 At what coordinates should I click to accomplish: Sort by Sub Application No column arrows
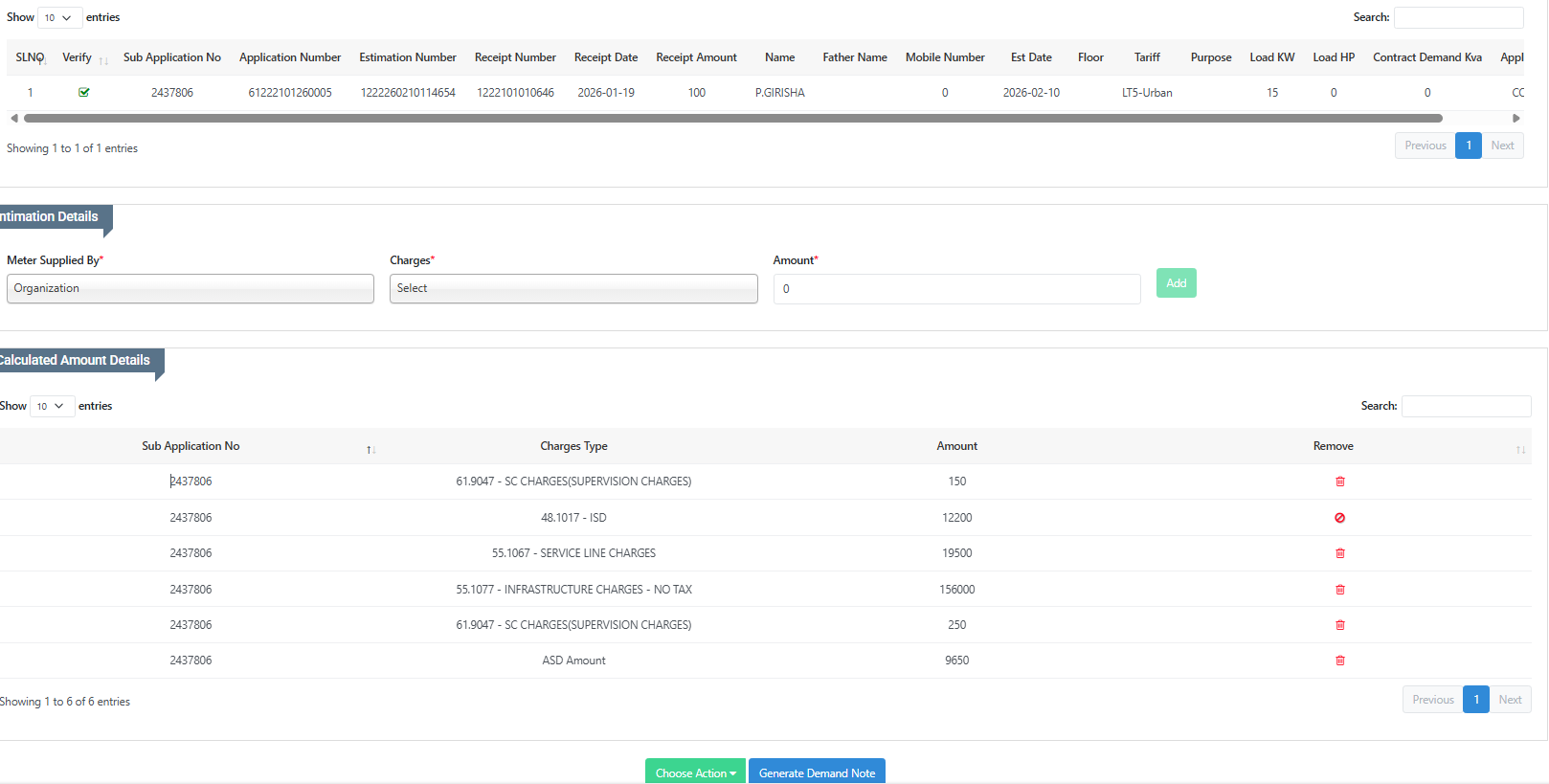370,449
